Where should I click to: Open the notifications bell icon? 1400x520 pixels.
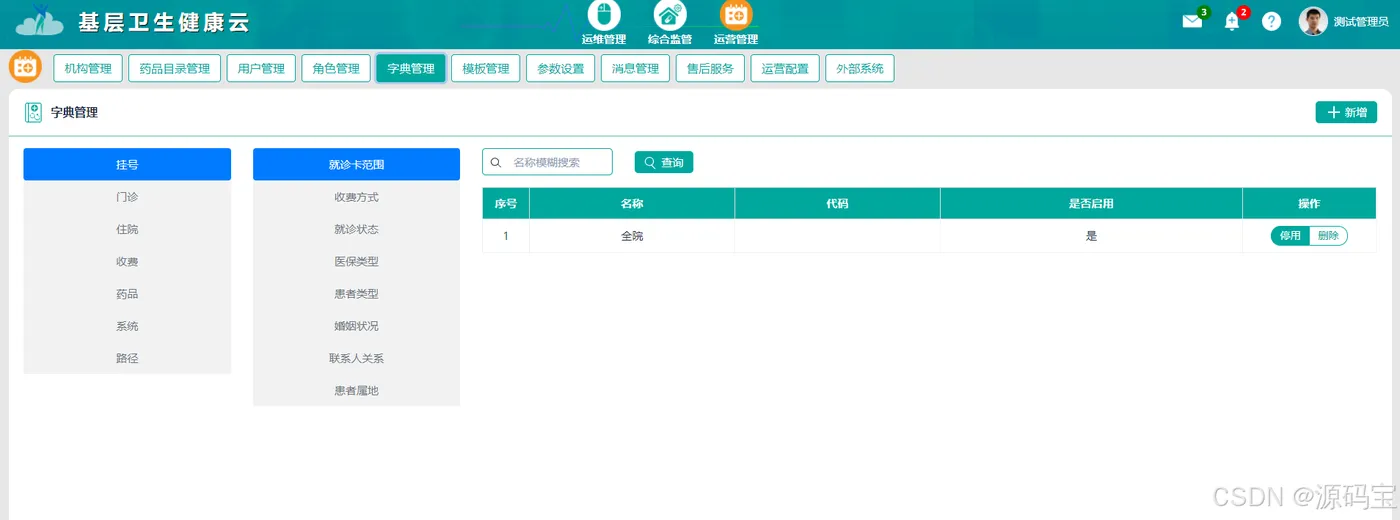click(x=1232, y=22)
